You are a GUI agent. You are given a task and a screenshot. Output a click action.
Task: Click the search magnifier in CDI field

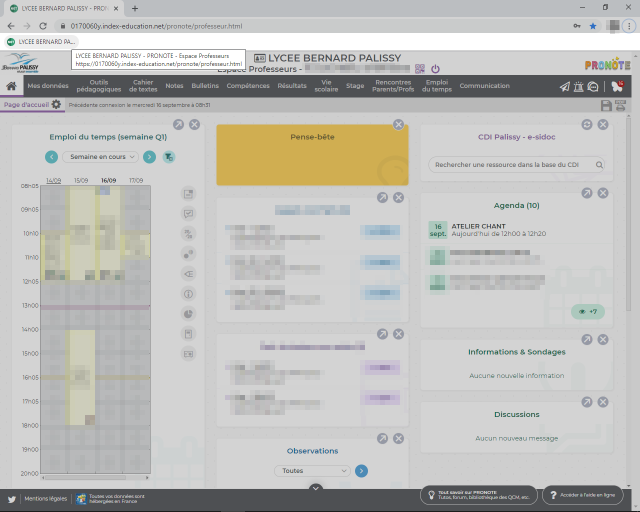(x=599, y=164)
